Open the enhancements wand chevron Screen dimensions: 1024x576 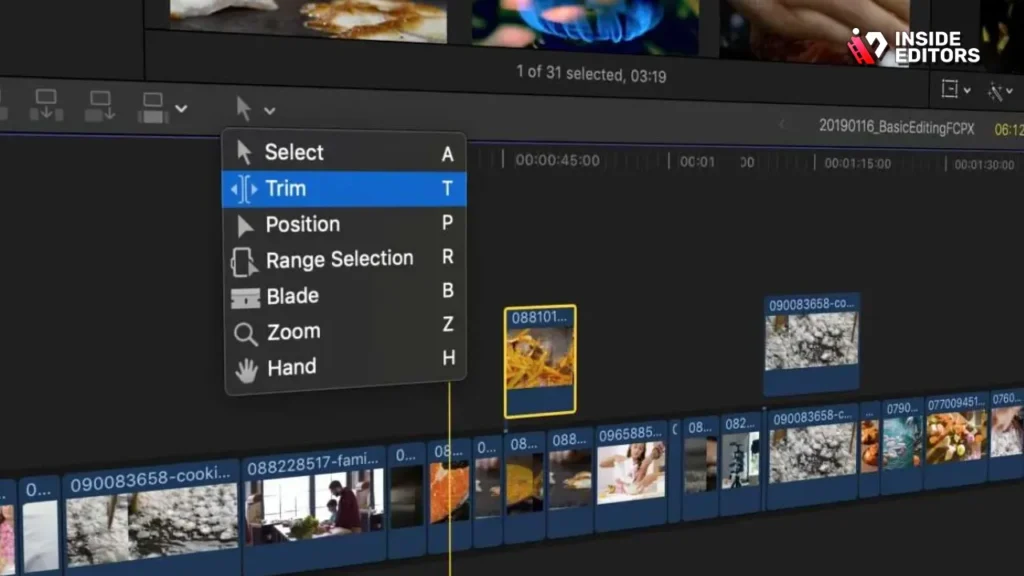click(1010, 91)
